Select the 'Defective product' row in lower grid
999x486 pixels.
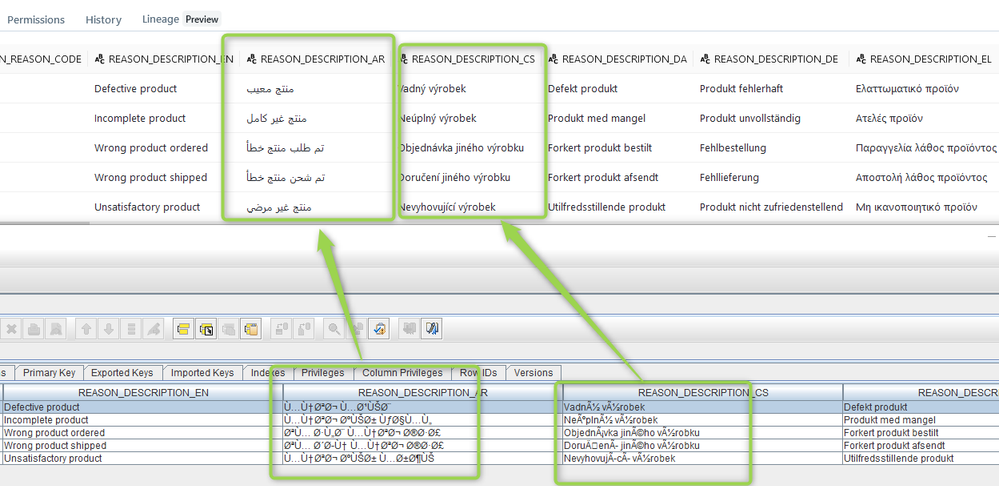[142, 408]
